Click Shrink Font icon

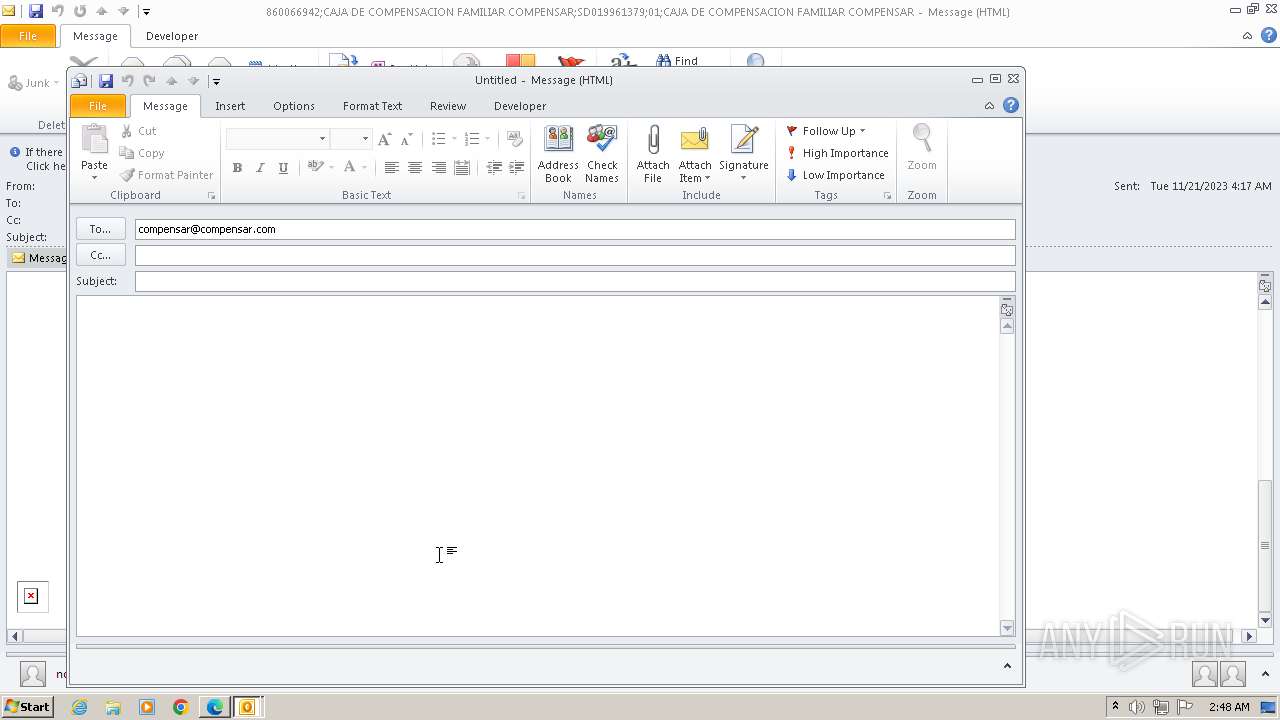click(405, 139)
